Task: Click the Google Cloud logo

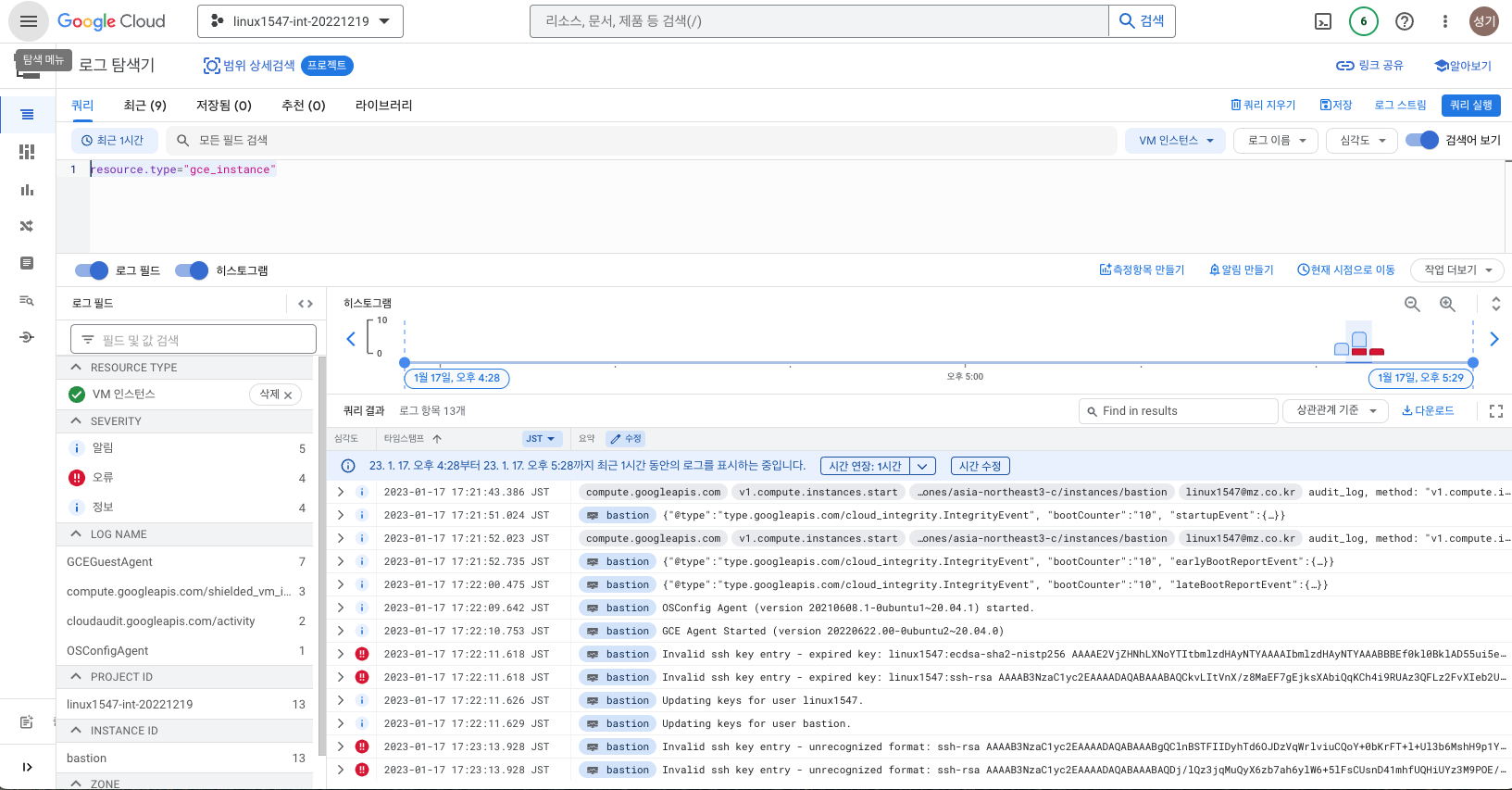Action: tap(111, 21)
